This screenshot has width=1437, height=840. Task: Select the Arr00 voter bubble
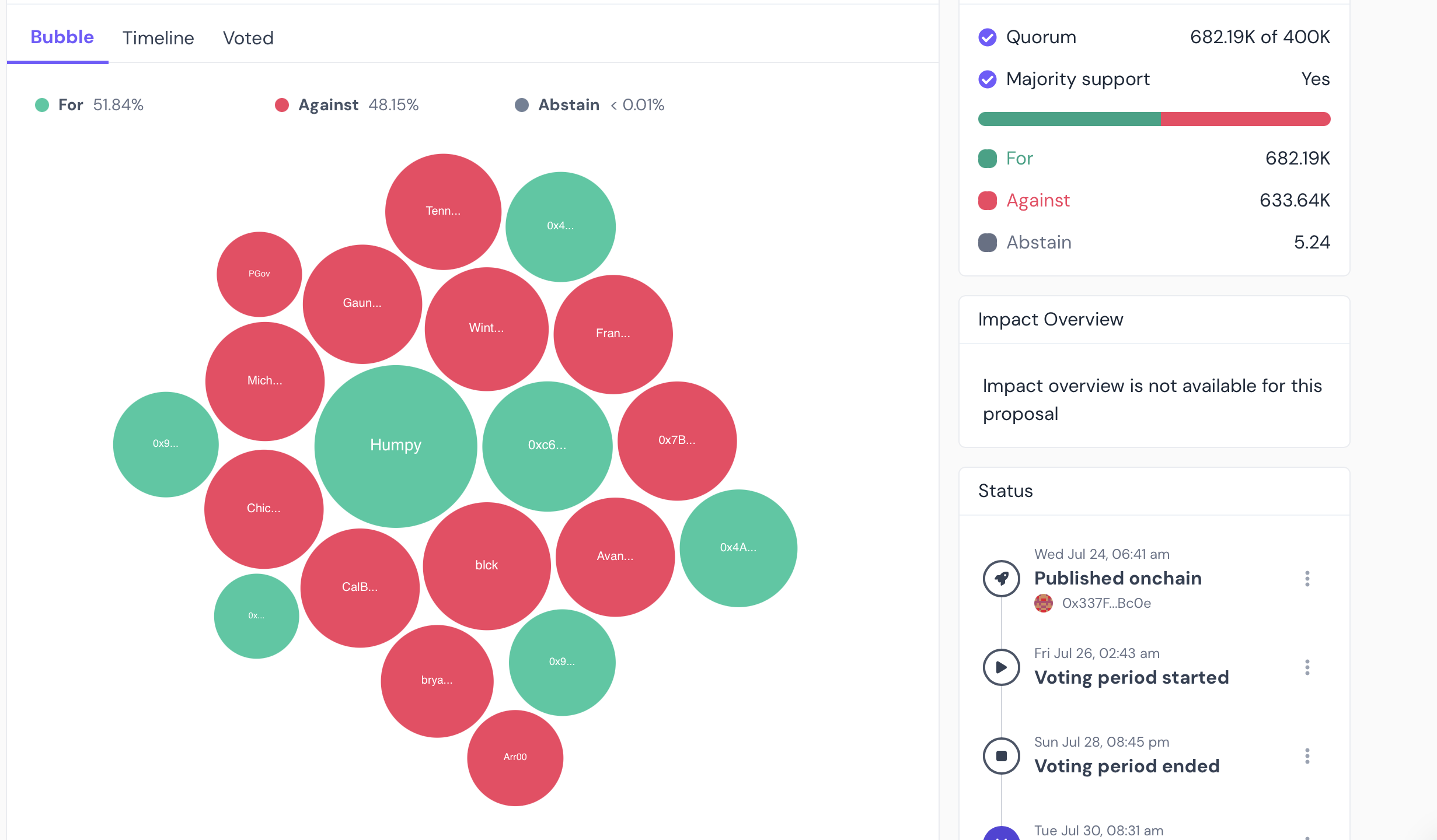pos(515,757)
